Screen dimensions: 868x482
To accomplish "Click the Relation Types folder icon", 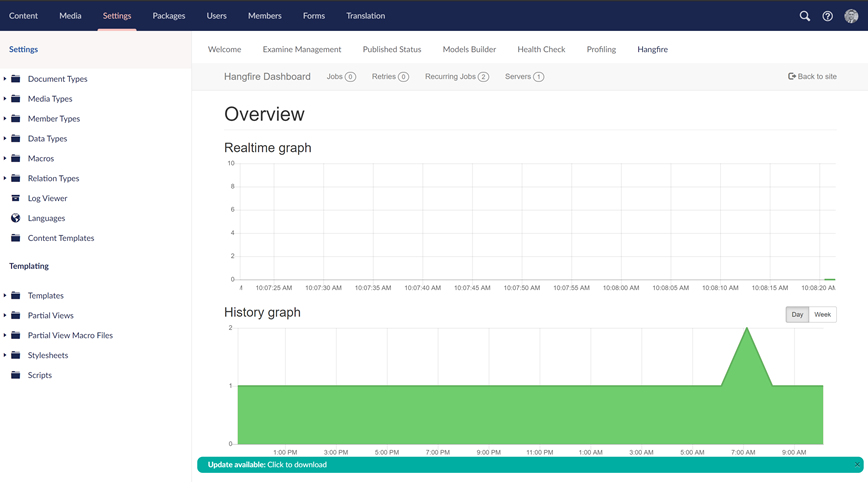I will (16, 178).
